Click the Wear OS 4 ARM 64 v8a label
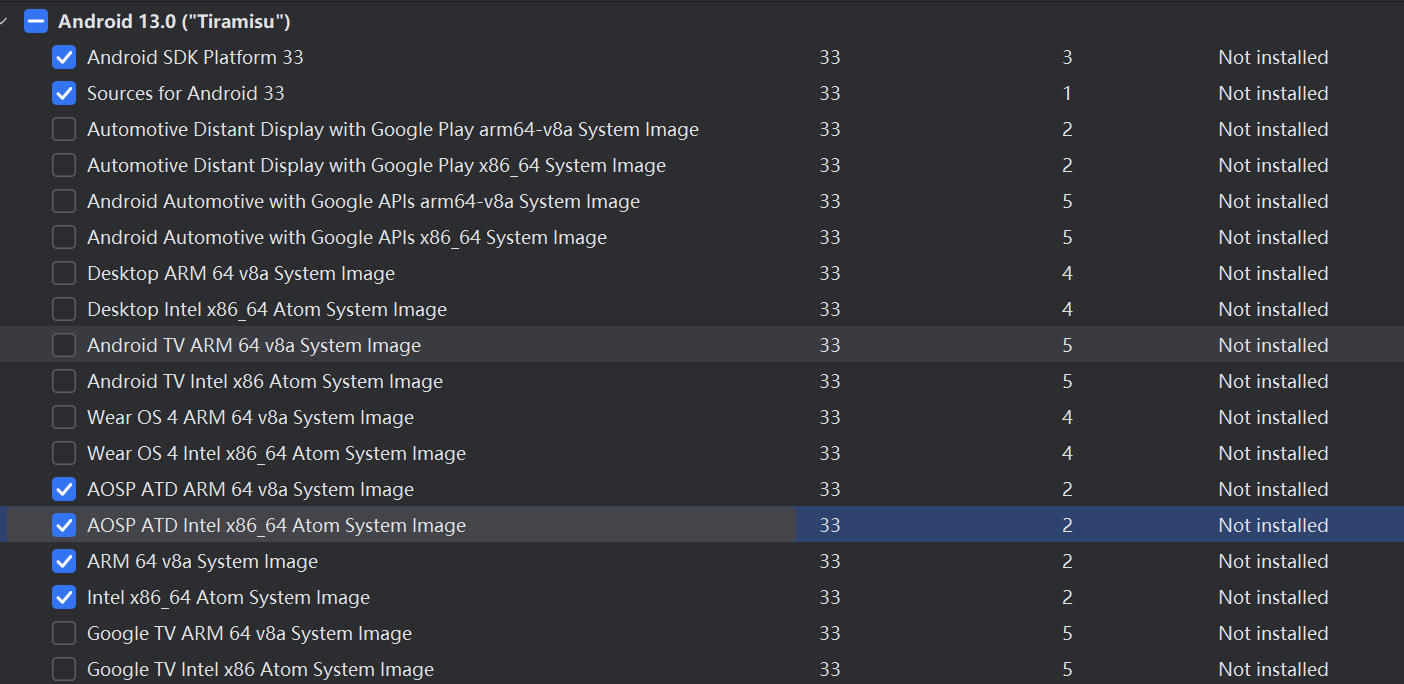The image size is (1404, 684). [250, 417]
